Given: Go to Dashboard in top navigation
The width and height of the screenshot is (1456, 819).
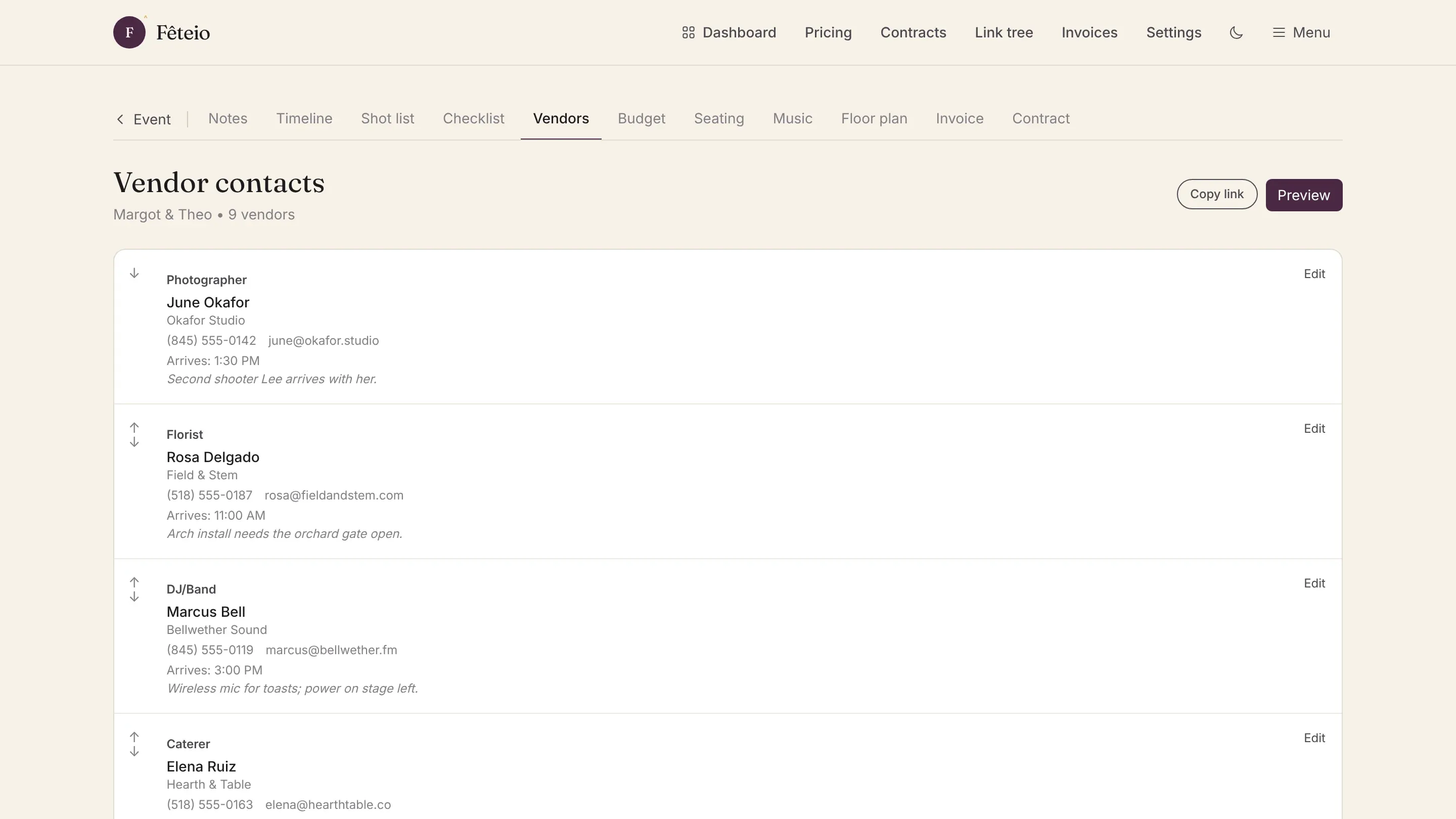Looking at the screenshot, I should pyautogui.click(x=729, y=32).
